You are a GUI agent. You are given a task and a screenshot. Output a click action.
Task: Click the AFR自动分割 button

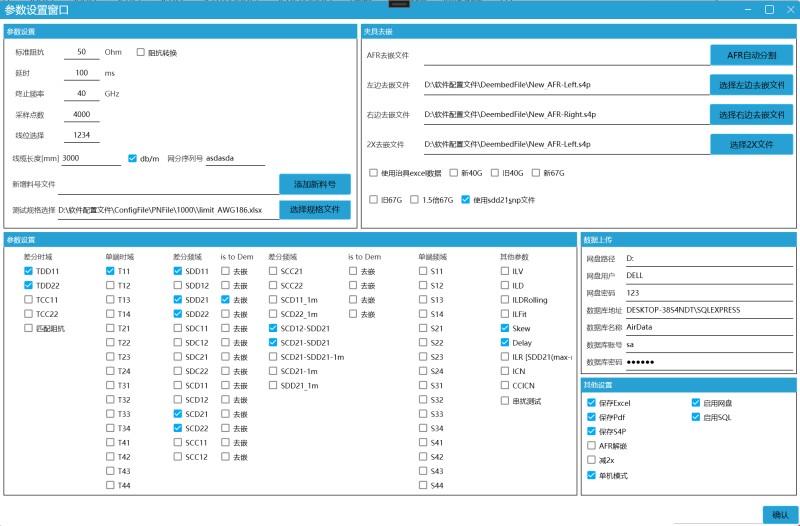751,55
